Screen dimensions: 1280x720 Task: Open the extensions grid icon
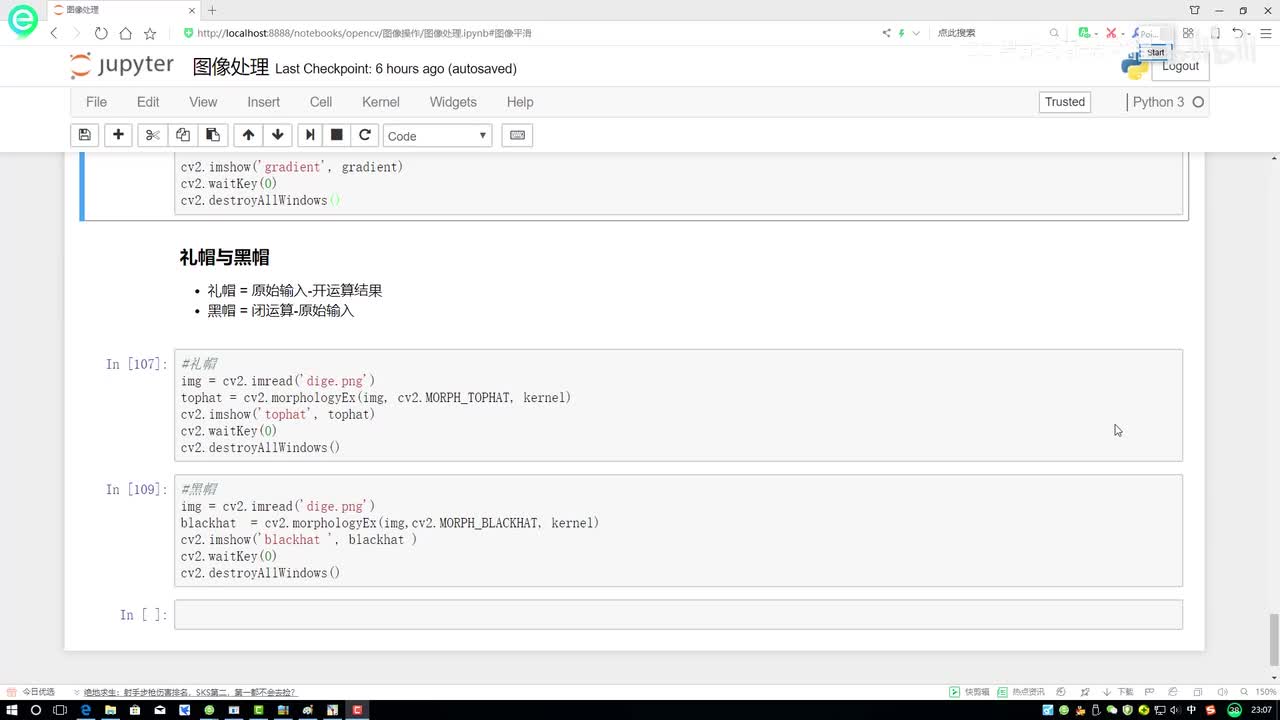point(1188,33)
